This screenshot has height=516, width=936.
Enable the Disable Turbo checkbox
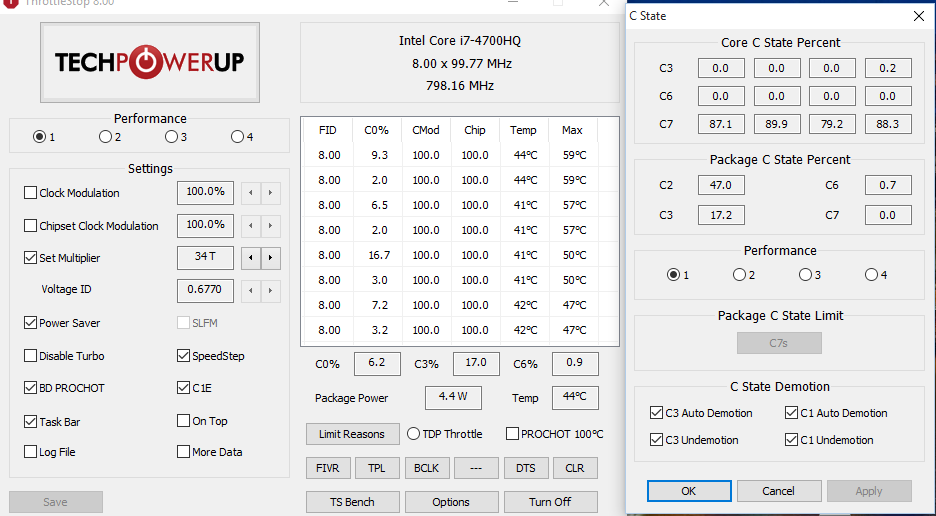[30, 356]
